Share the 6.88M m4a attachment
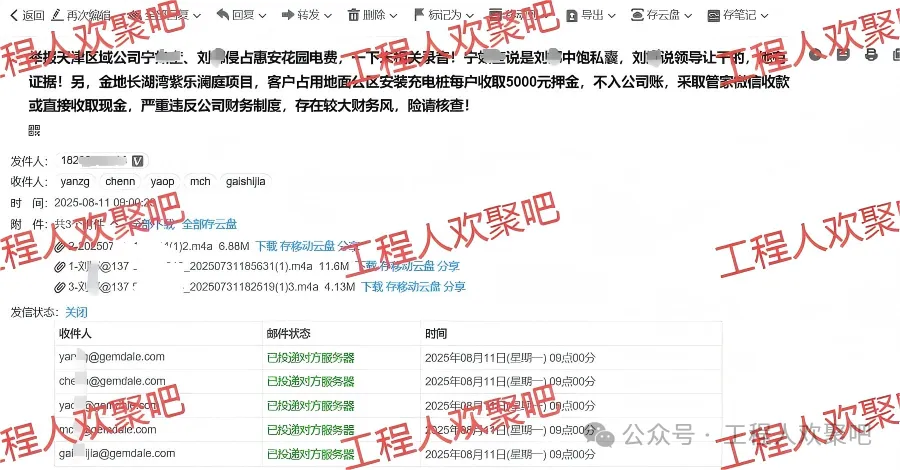Image resolution: width=900 pixels, height=470 pixels. [348, 246]
